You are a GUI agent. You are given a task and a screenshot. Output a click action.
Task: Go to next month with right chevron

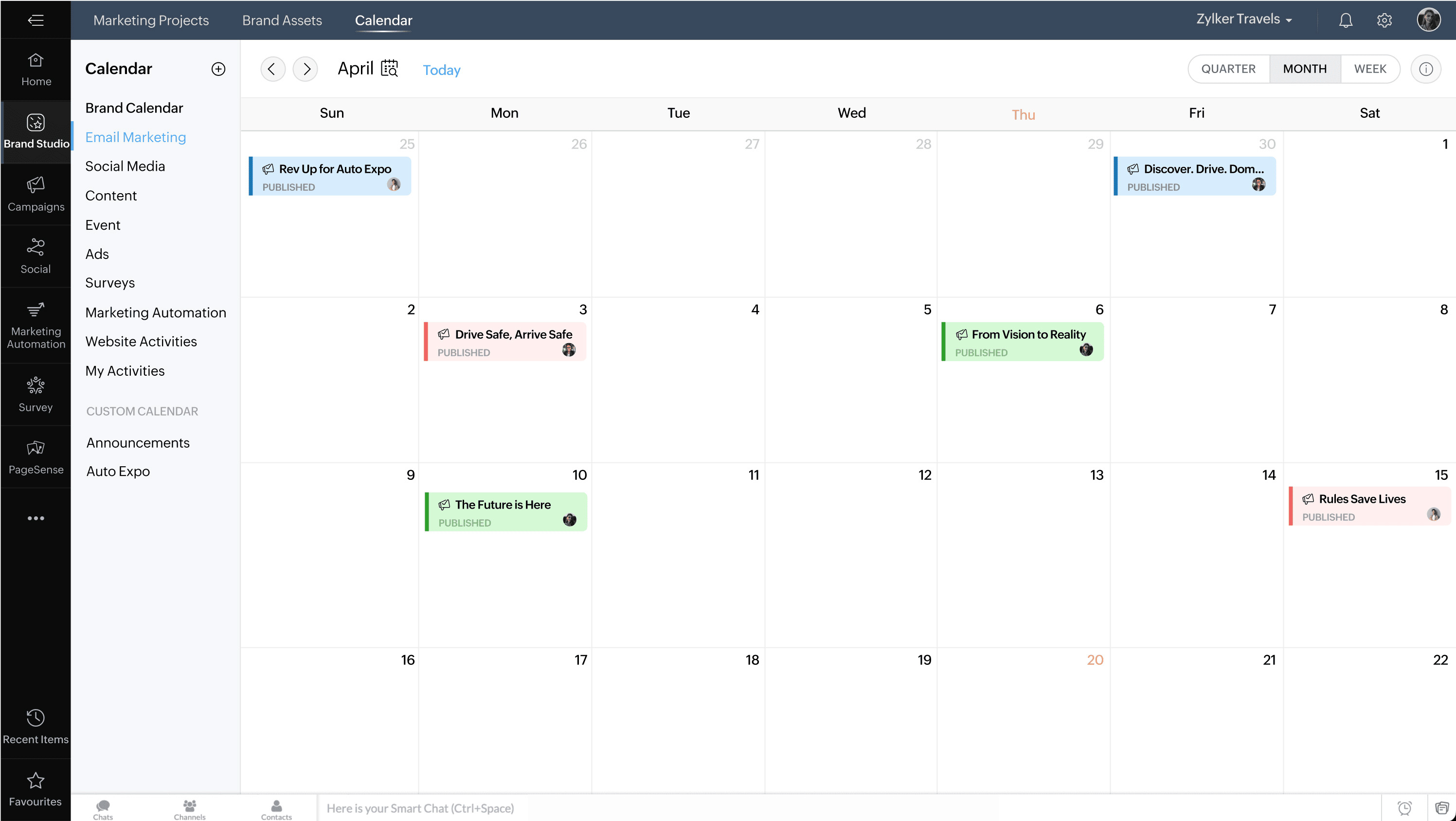pyautogui.click(x=306, y=69)
